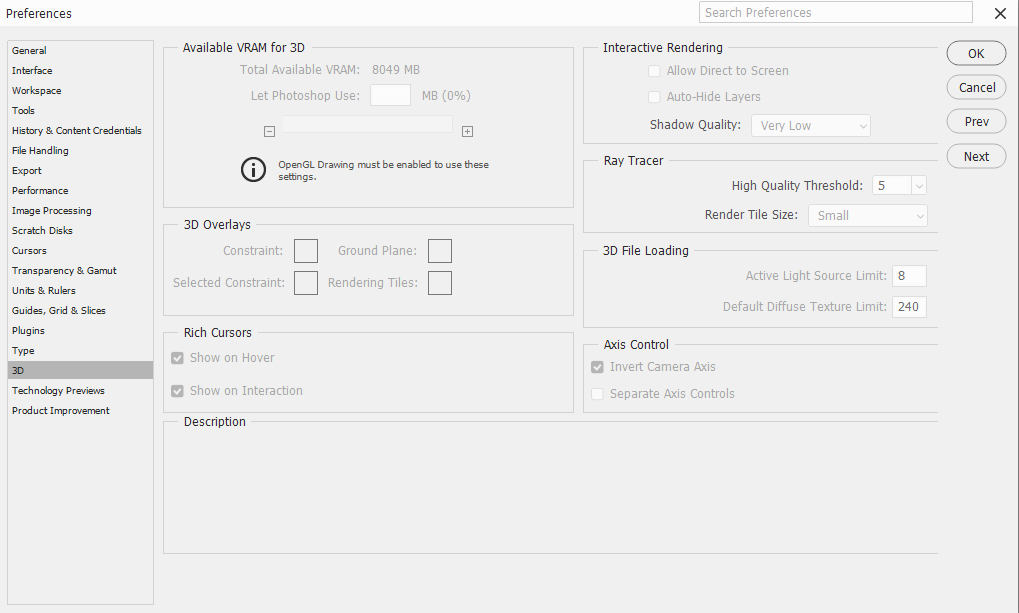Click the OpenGL info icon

(x=253, y=170)
